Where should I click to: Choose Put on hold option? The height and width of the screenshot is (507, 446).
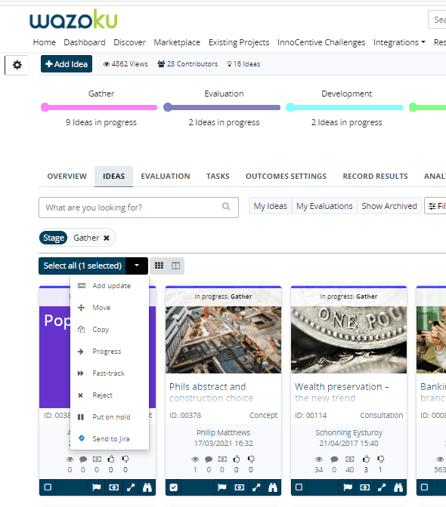point(110,417)
